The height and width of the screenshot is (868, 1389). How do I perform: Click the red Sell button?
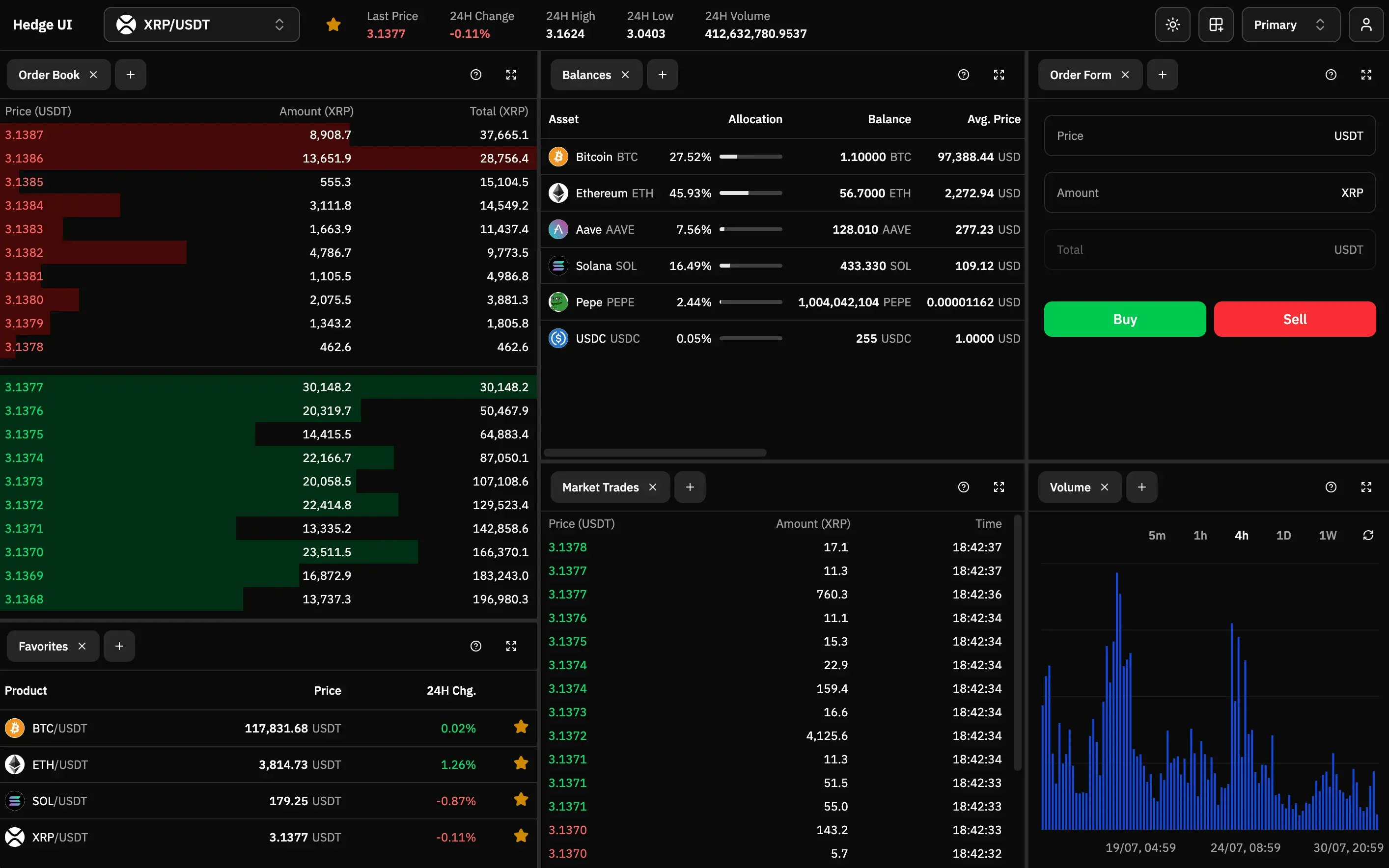point(1294,319)
